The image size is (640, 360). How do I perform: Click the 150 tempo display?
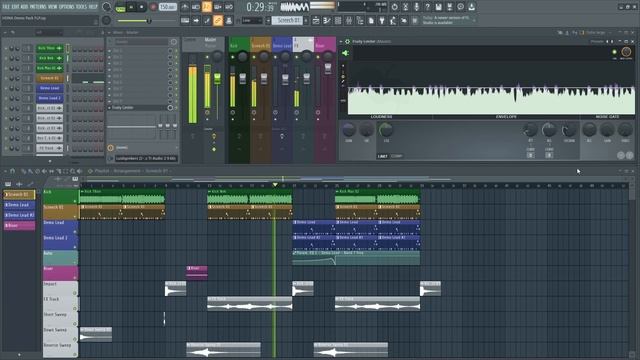click(167, 7)
